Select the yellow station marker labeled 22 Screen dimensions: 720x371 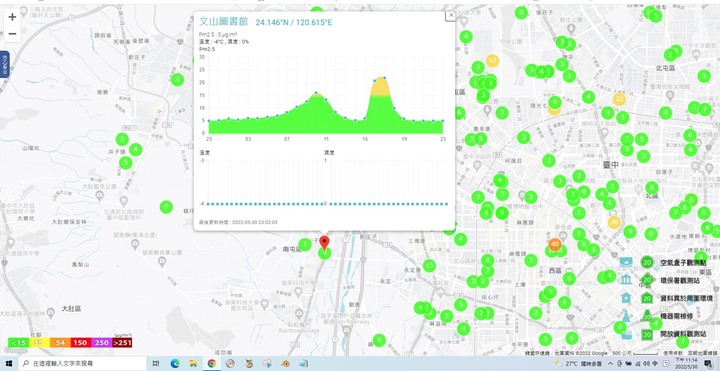619,99
